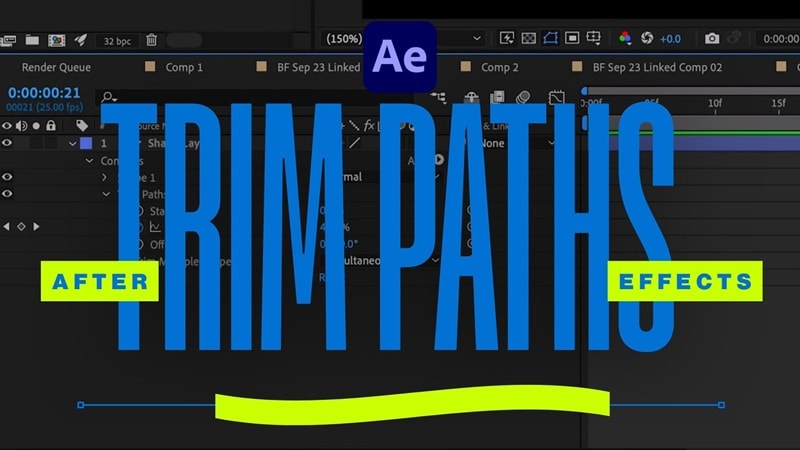Click the solo dot column header
Screen dimensions: 800x450
36,126
